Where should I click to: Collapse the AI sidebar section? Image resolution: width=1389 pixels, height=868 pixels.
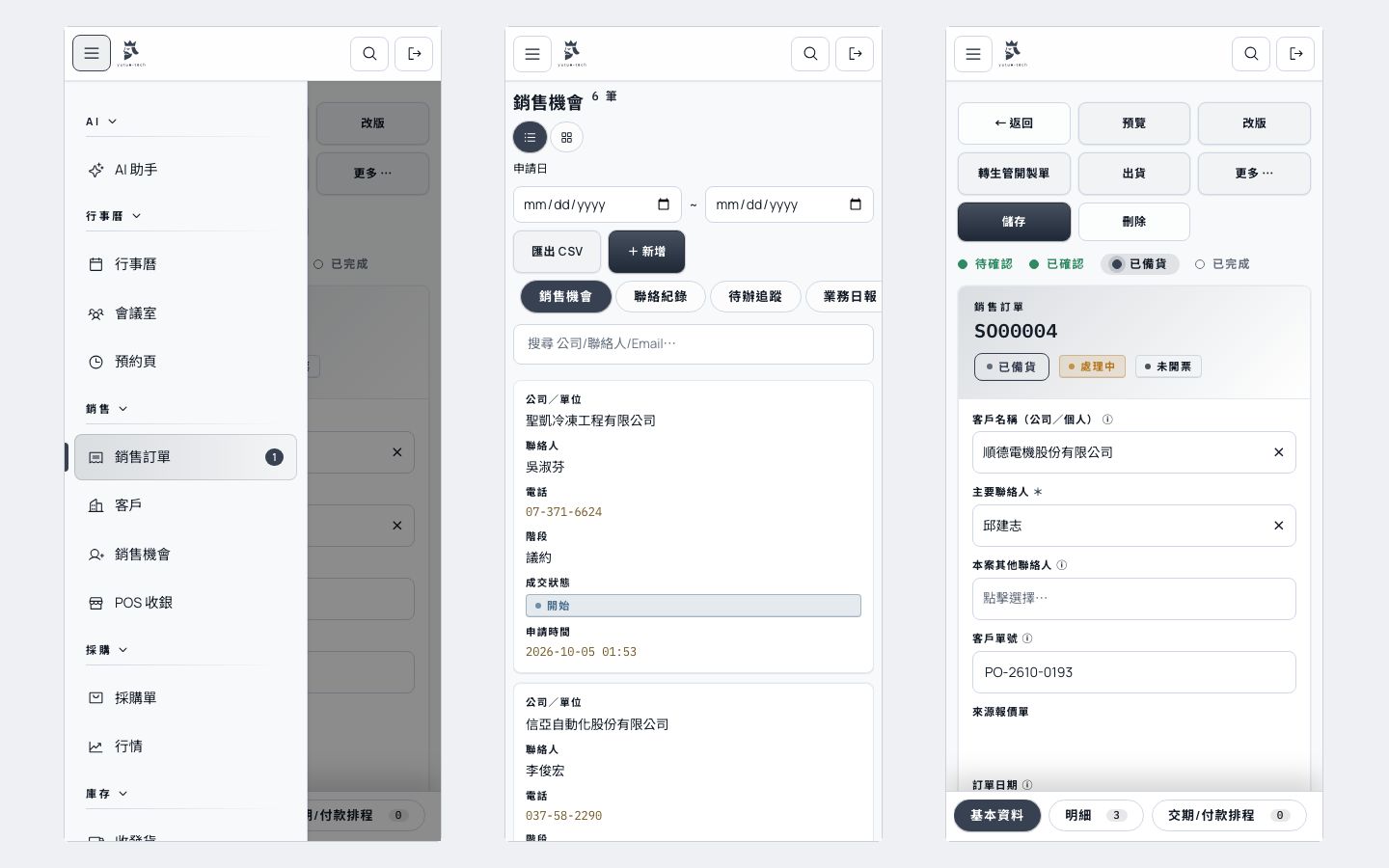pos(101,122)
